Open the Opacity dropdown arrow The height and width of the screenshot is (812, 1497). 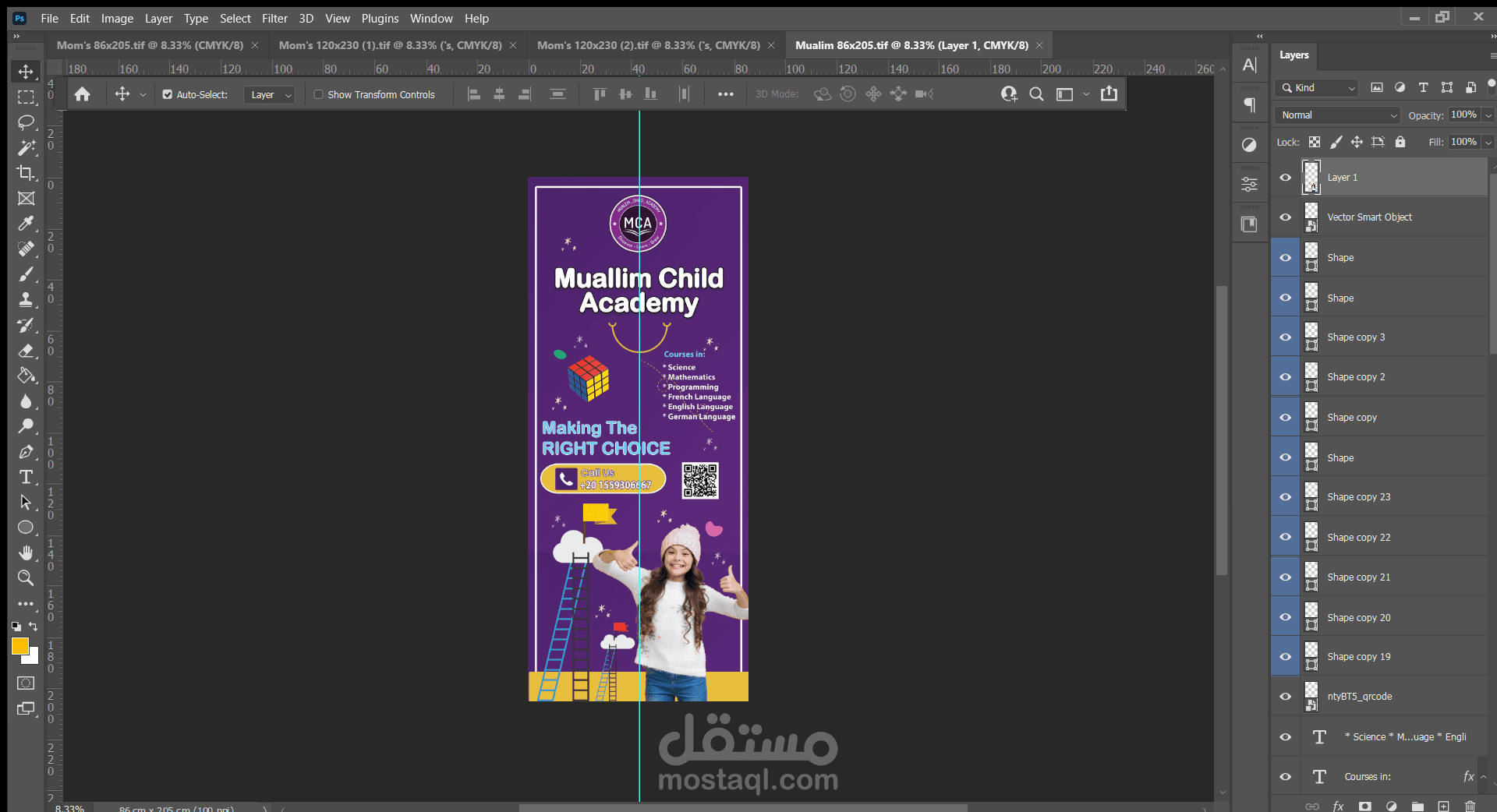point(1488,115)
